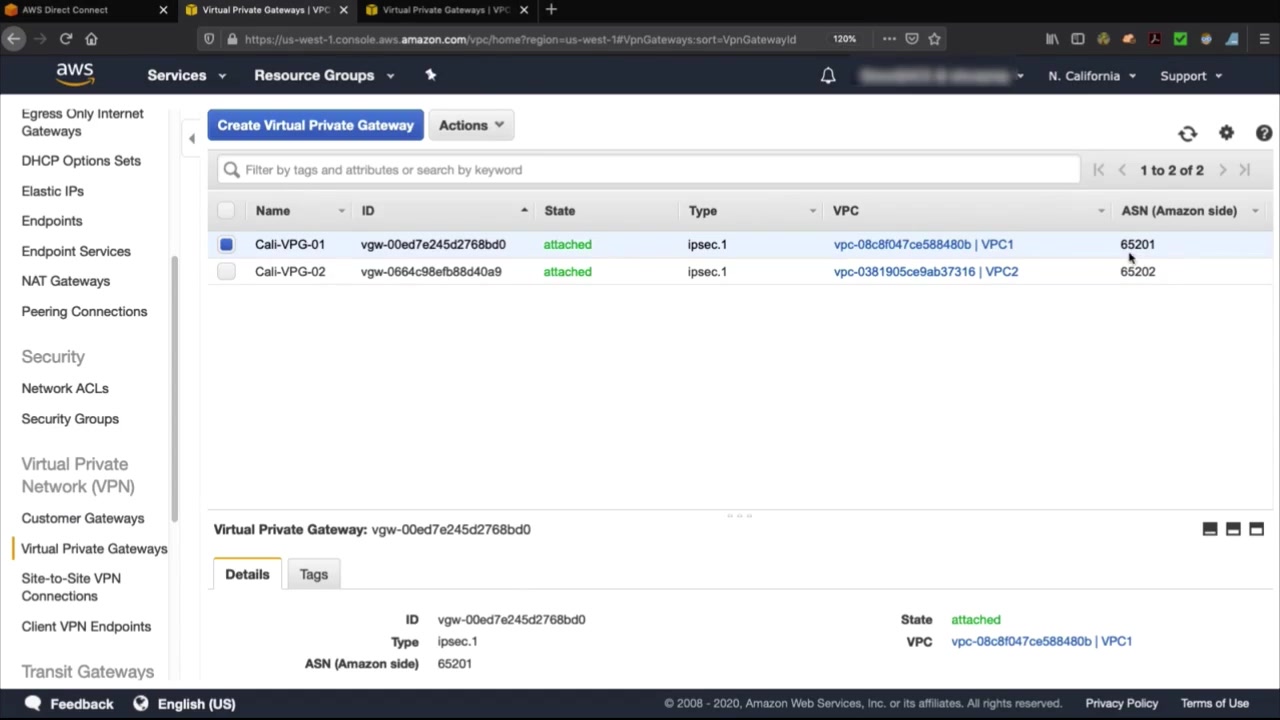Open the vpc-0381905ce9ab37316 | VPC2 link
This screenshot has height=720, width=1280.
(926, 272)
